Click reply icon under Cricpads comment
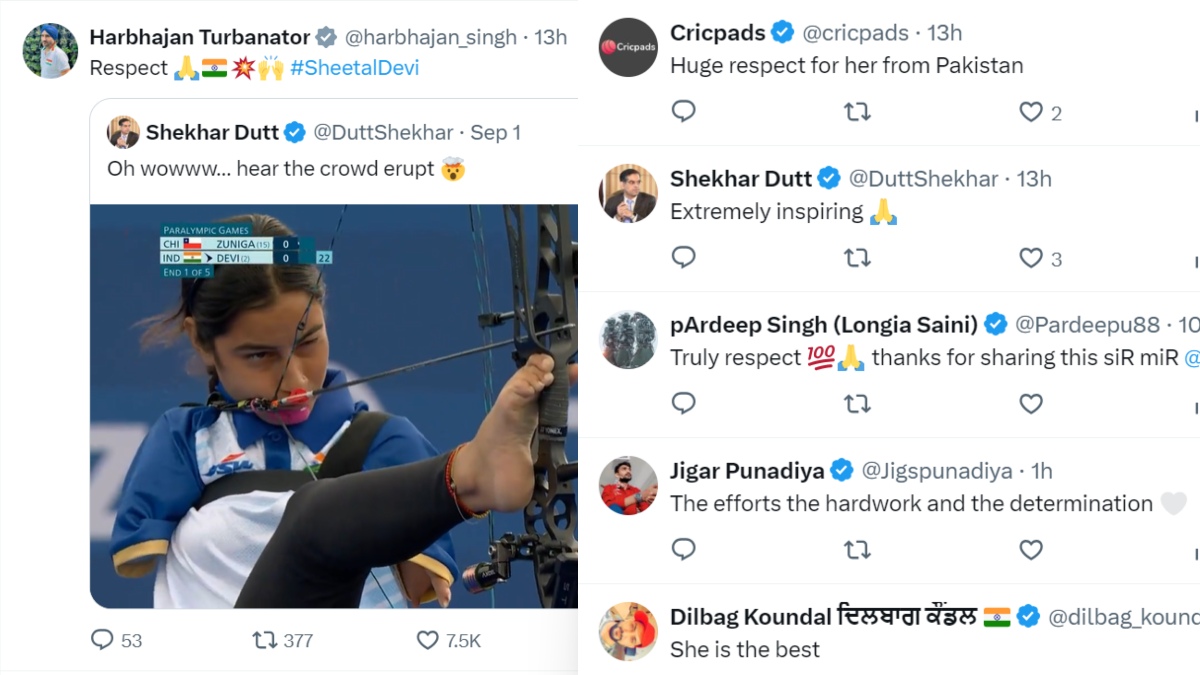 [684, 111]
